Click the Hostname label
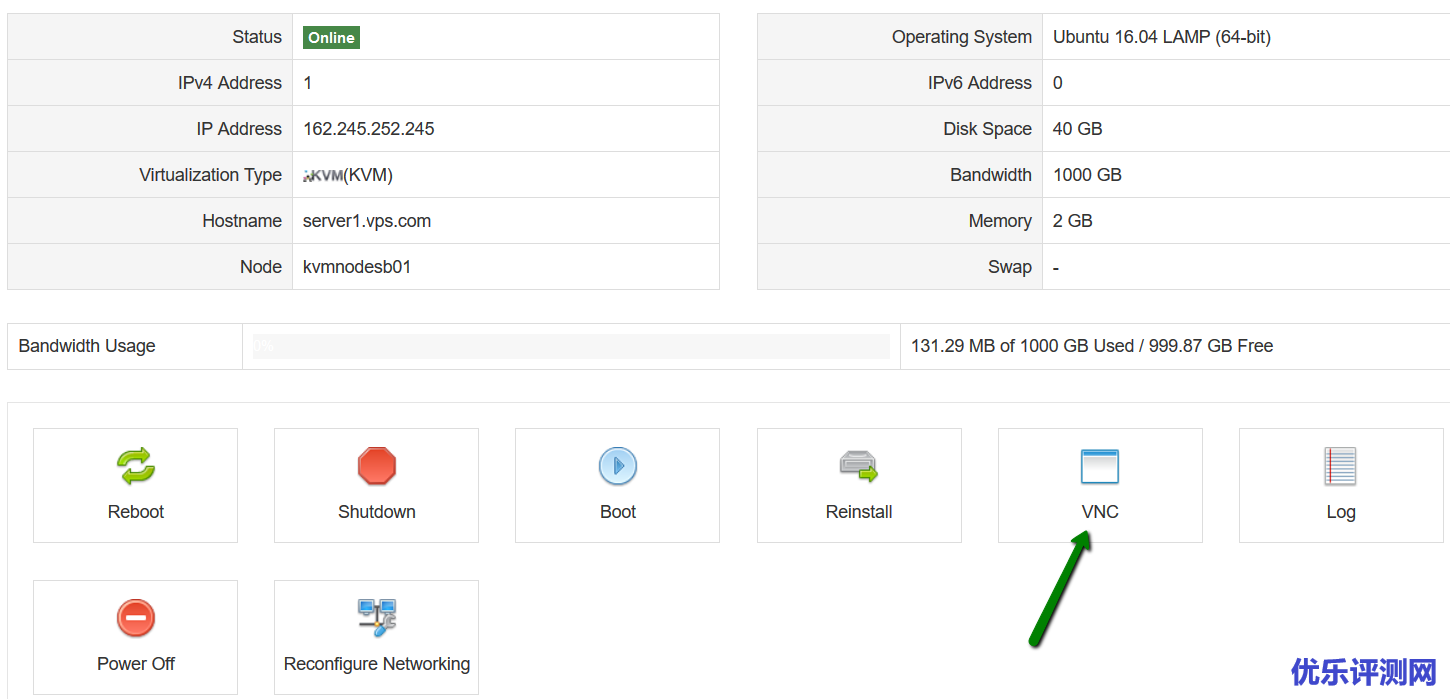This screenshot has height=699, width=1450. point(242,221)
